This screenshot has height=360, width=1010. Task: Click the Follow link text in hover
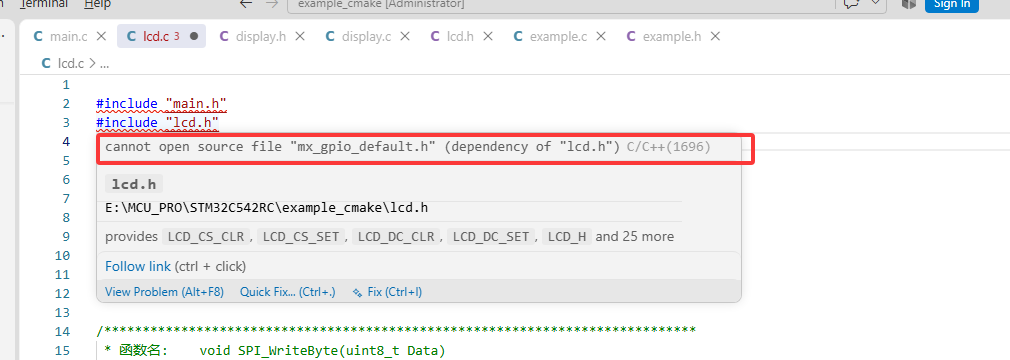(x=138, y=267)
